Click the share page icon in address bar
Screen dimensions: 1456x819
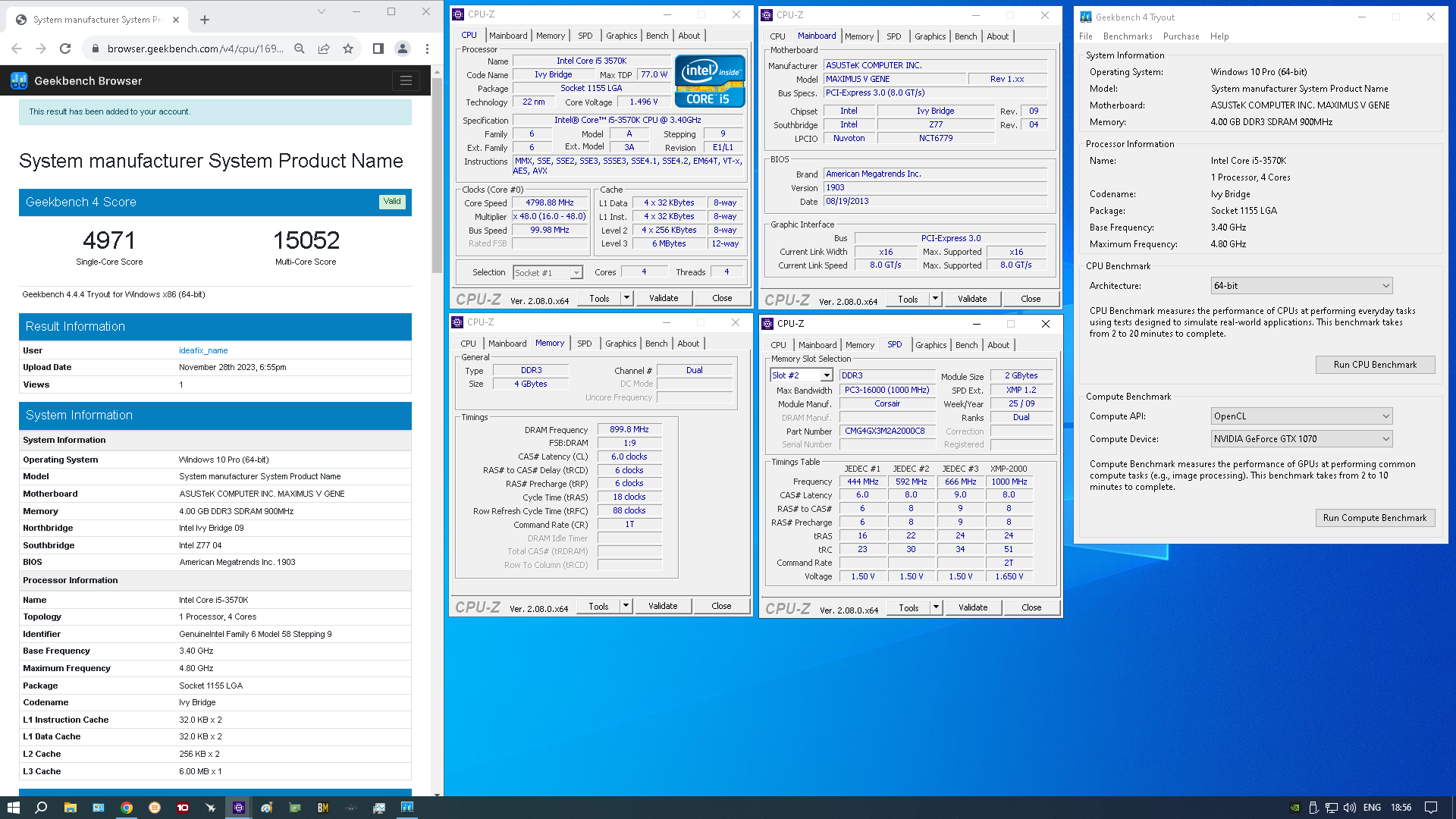coord(324,49)
